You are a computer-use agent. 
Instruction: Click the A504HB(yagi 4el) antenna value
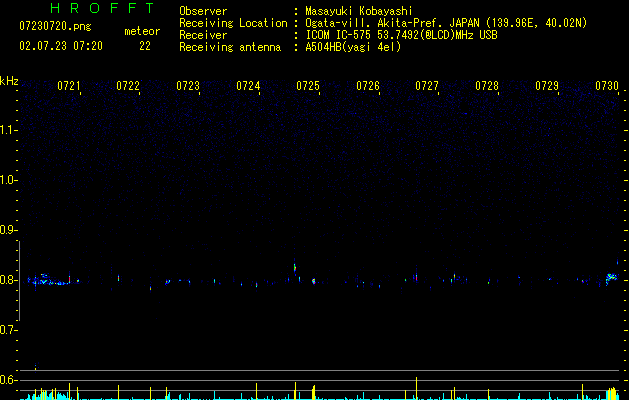coord(353,47)
